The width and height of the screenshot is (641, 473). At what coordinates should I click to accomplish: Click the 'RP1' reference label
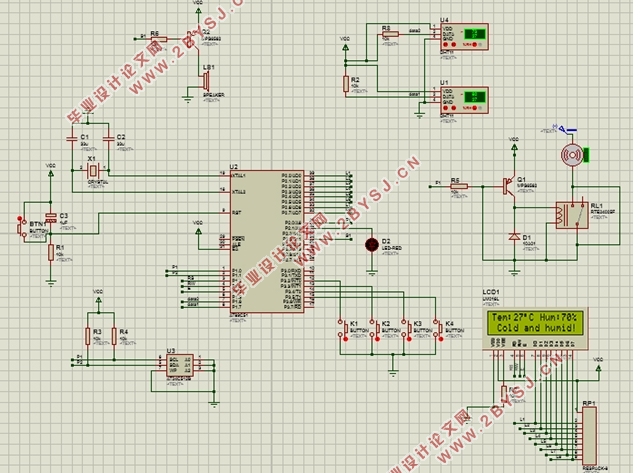[x=589, y=403]
